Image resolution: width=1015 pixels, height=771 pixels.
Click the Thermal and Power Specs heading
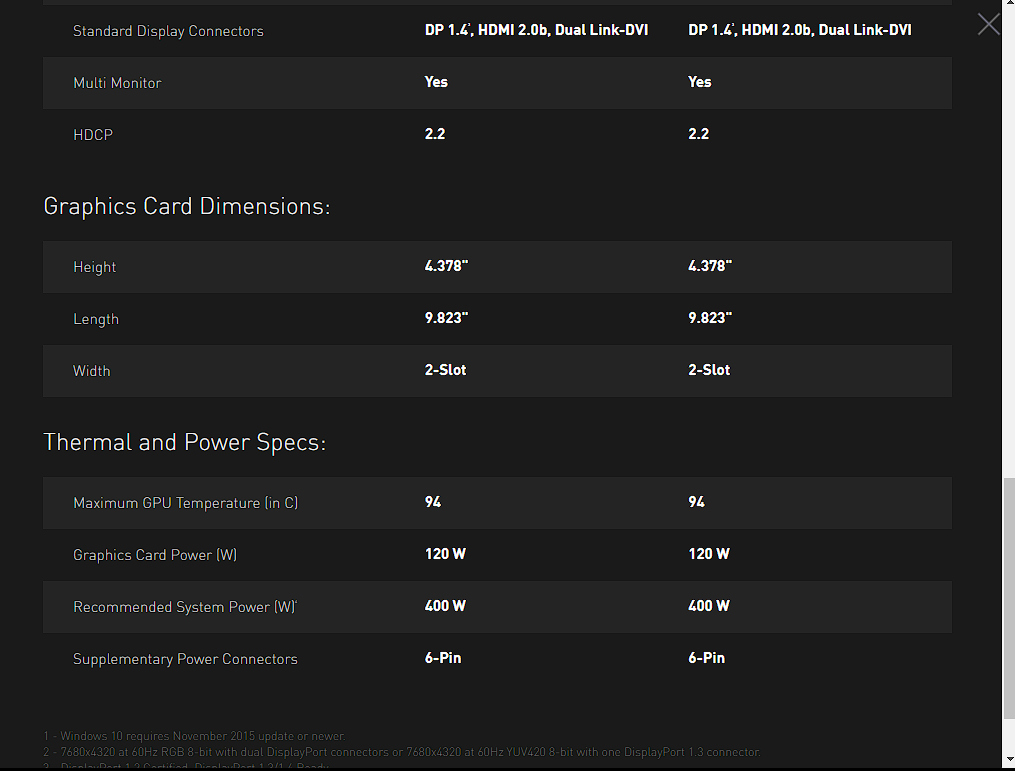point(185,443)
